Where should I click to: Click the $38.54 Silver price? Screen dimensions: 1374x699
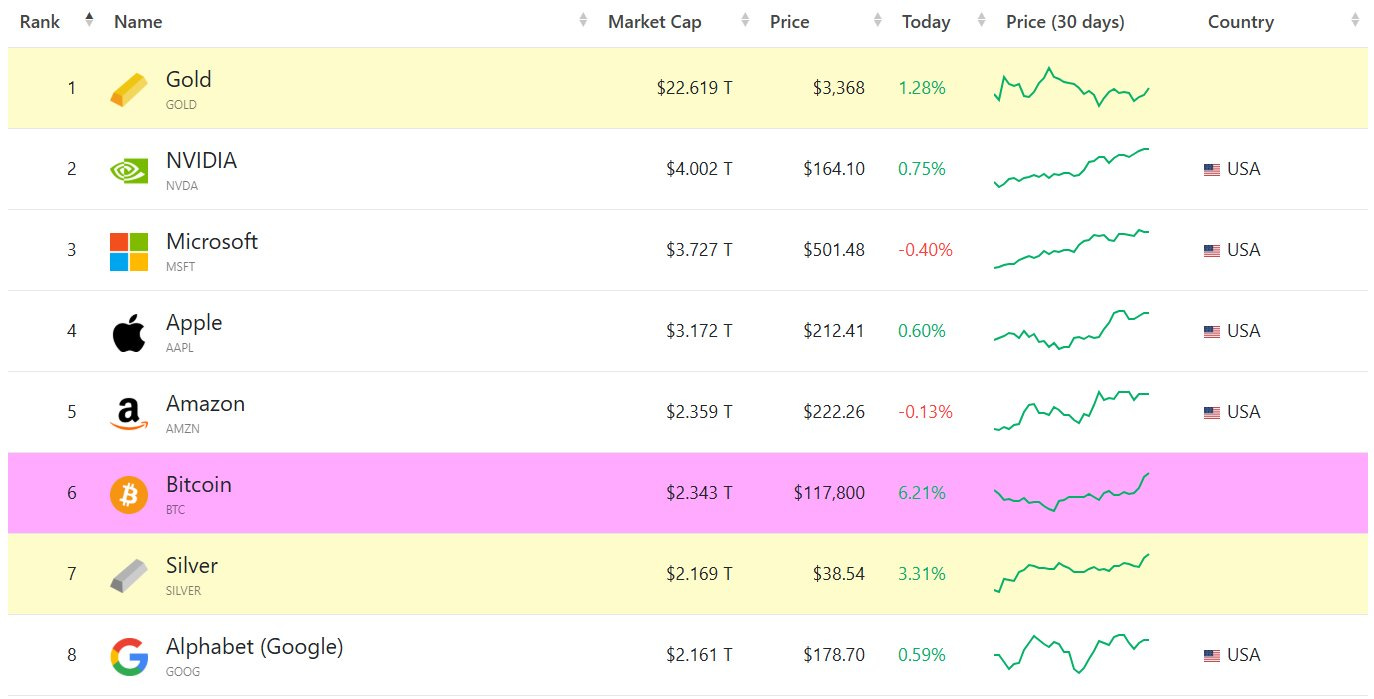click(x=839, y=574)
